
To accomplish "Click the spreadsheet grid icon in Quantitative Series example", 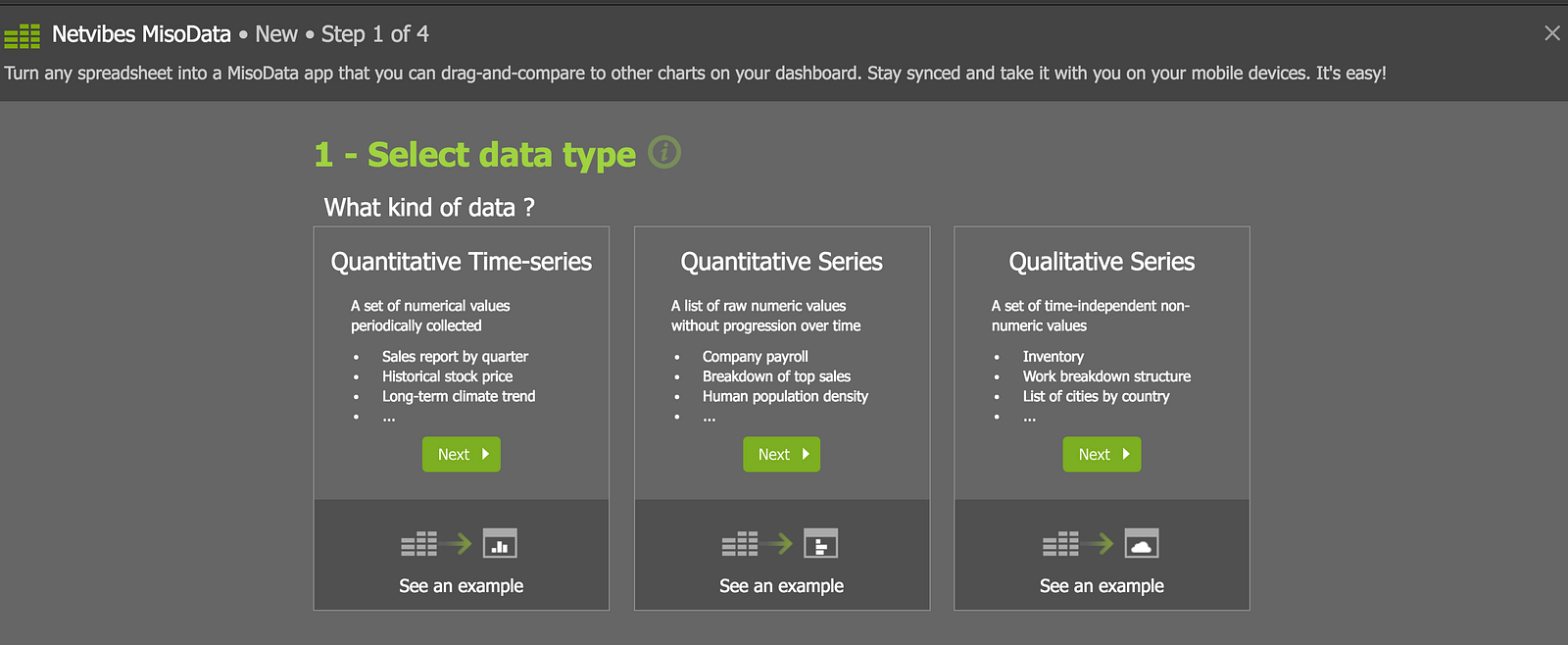I will pos(740,543).
